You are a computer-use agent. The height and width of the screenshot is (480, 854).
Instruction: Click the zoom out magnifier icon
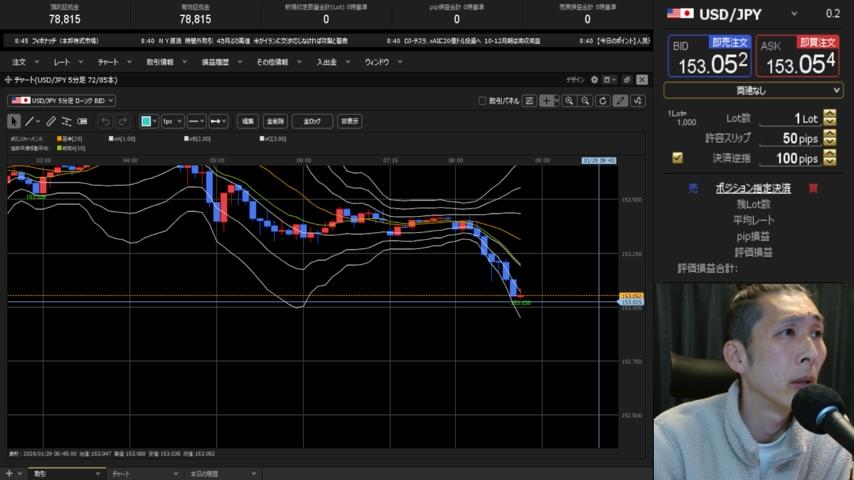[x=585, y=101]
